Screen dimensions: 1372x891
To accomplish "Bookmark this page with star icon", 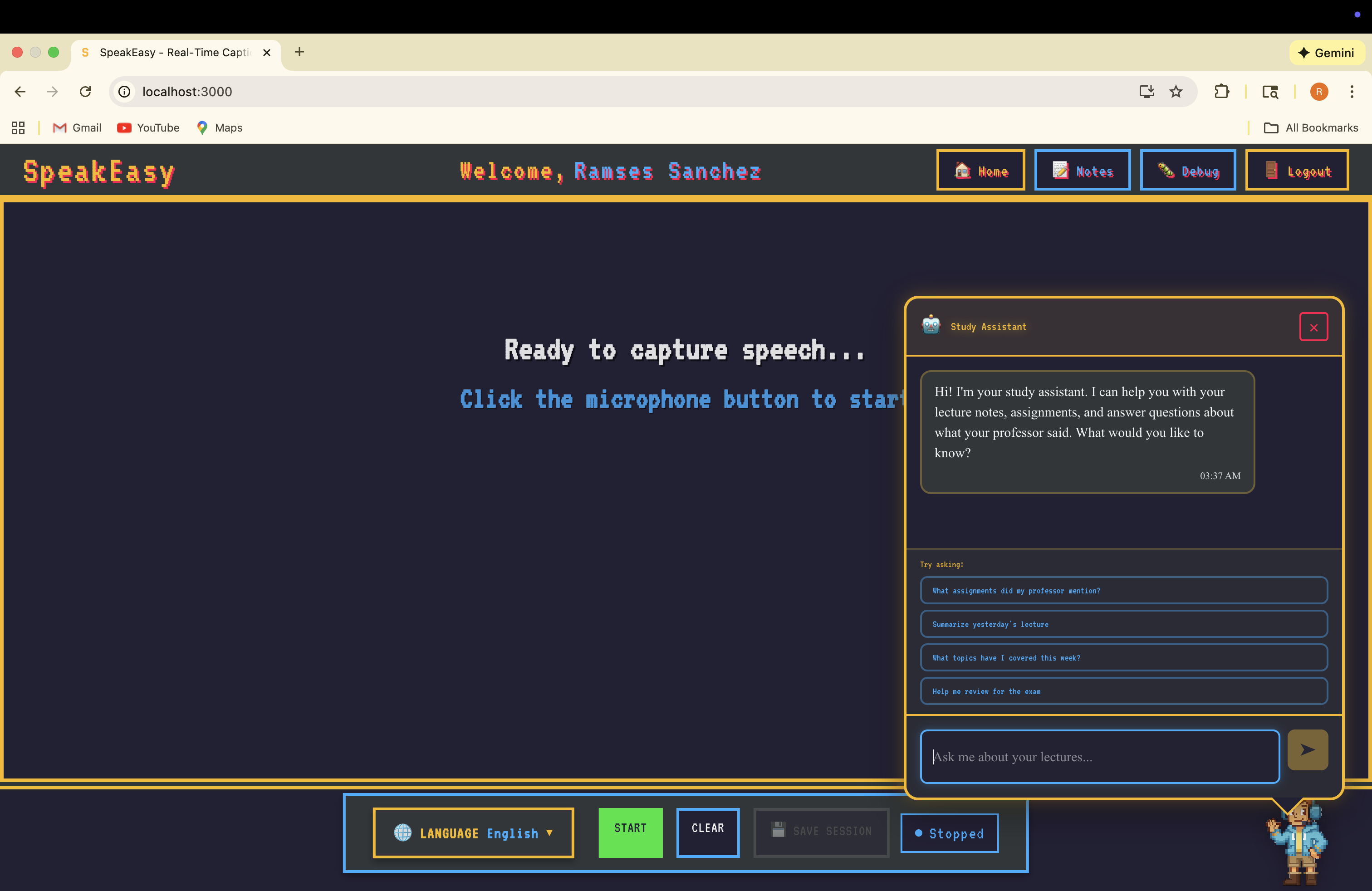I will click(1176, 92).
